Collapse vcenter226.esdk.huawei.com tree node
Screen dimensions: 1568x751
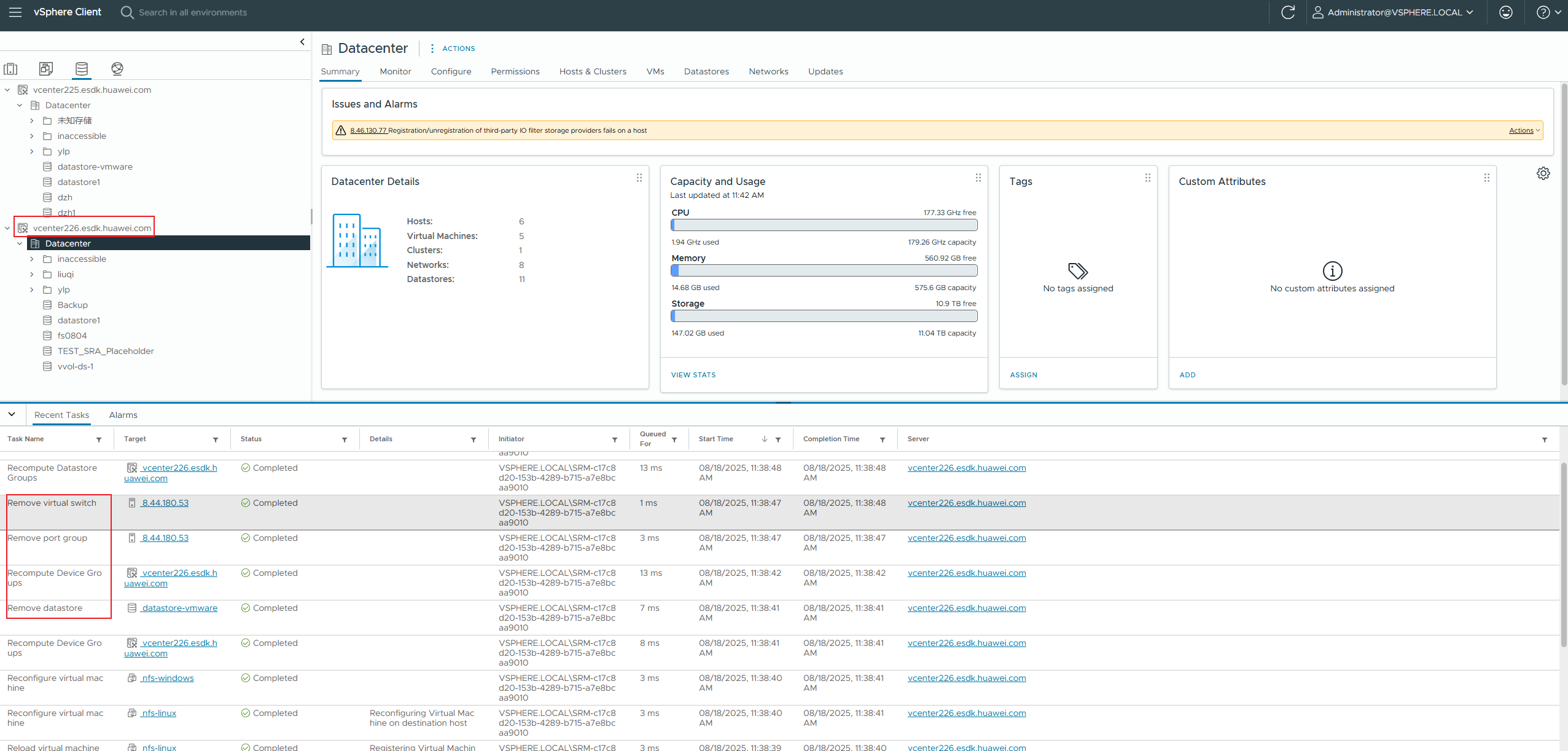(7, 228)
